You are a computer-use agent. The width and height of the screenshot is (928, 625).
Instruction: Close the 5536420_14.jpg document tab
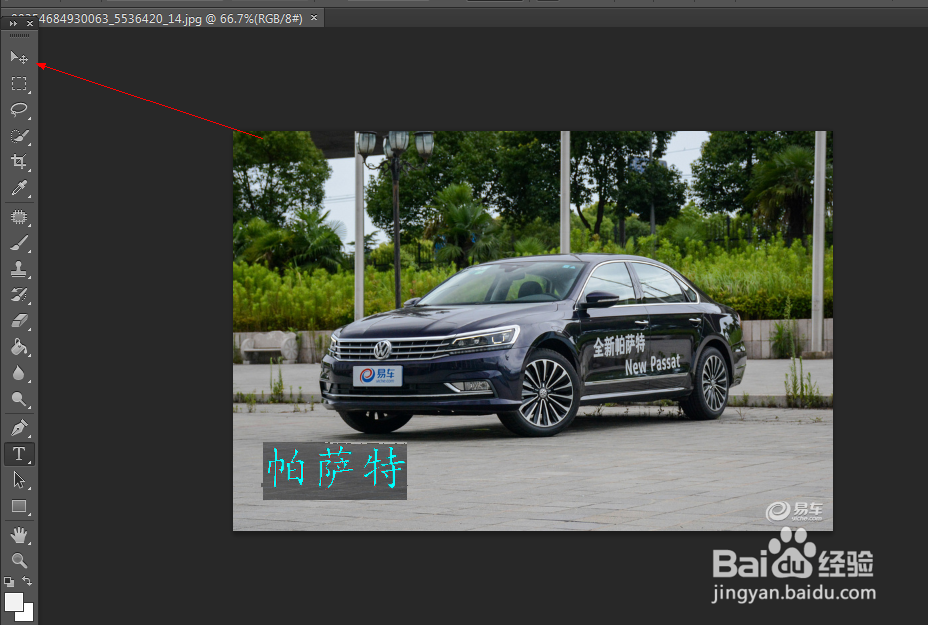(314, 18)
